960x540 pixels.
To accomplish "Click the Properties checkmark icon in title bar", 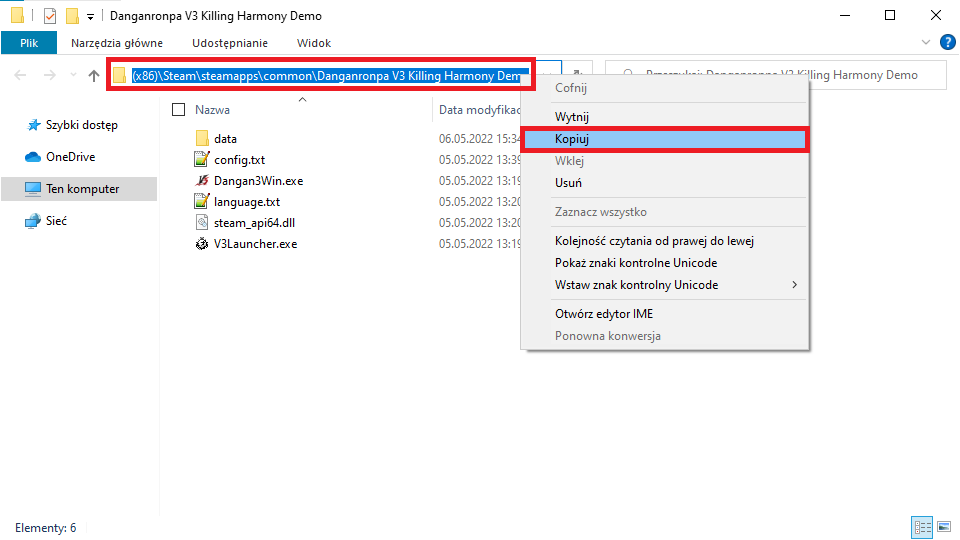I will click(50, 16).
